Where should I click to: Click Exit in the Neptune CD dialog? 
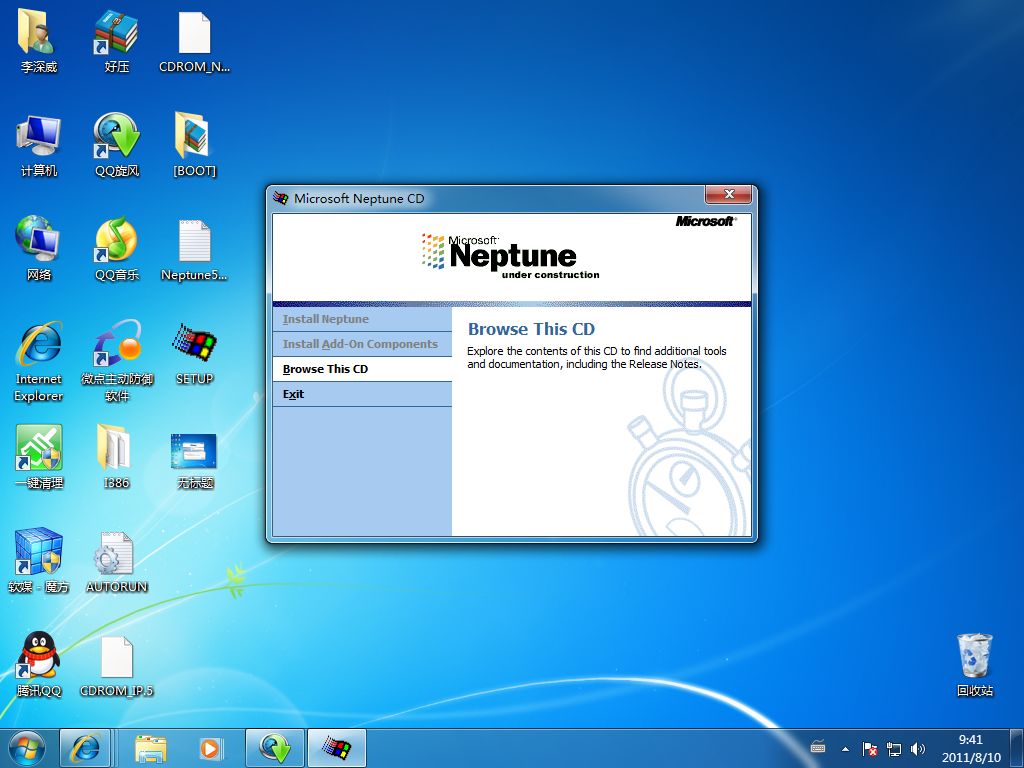(293, 394)
